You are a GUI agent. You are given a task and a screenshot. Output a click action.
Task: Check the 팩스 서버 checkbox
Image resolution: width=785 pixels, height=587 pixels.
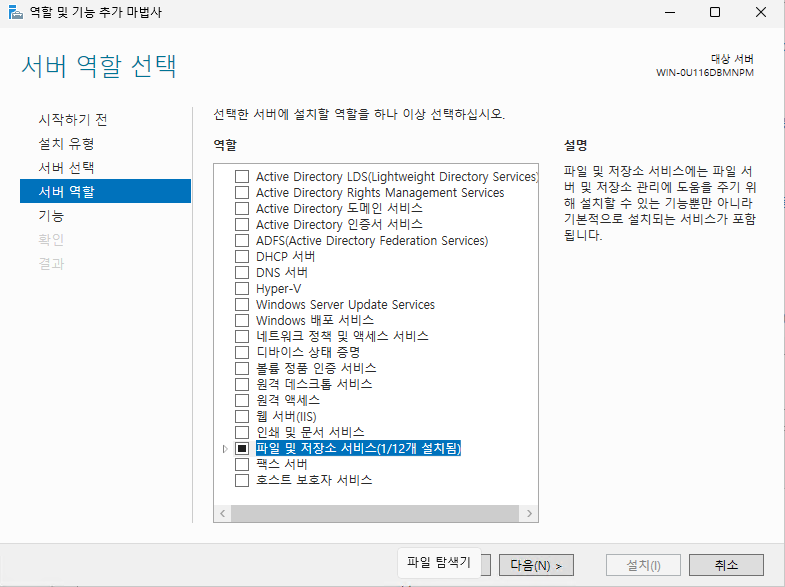click(242, 464)
